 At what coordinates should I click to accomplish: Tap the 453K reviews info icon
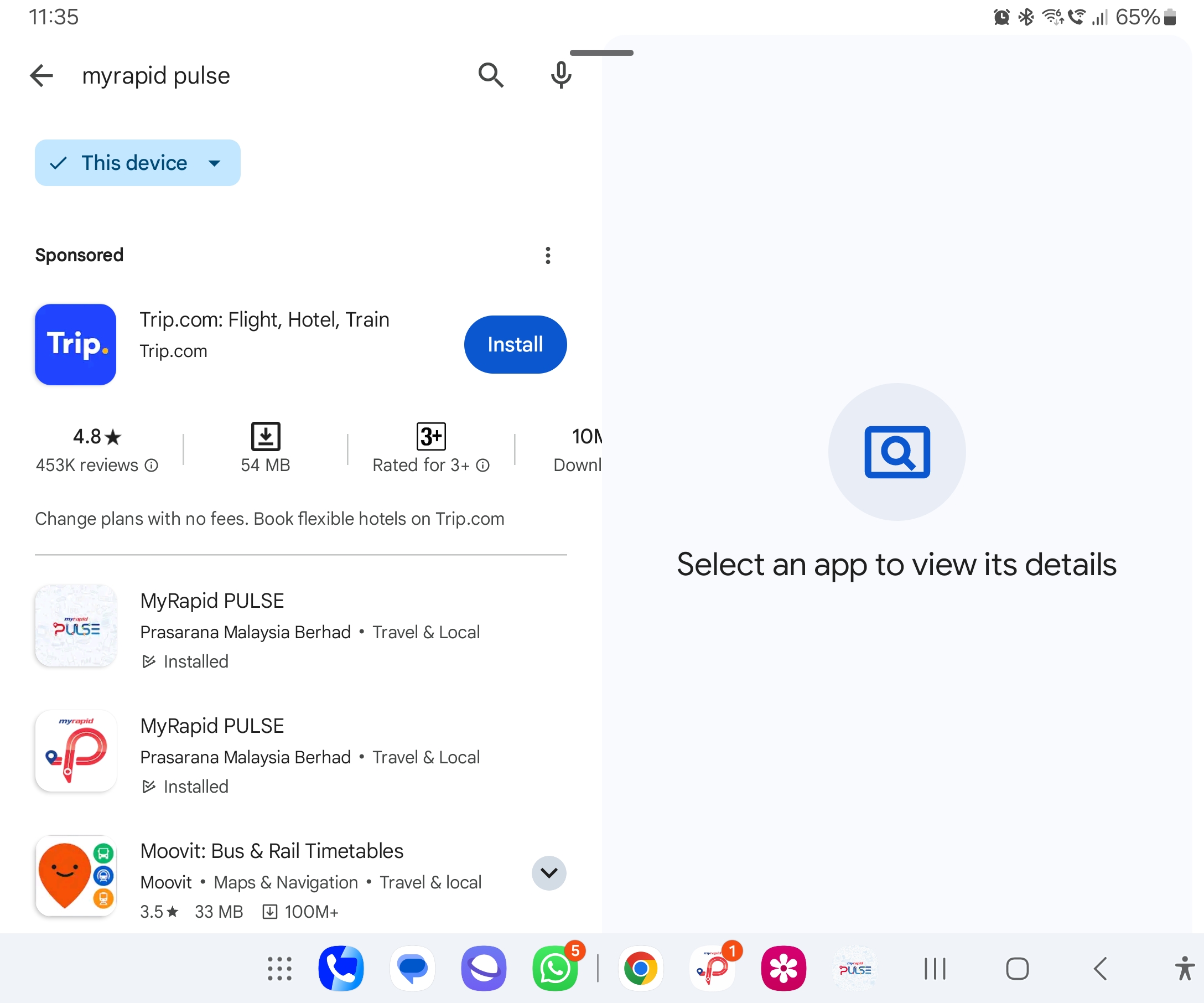click(152, 465)
